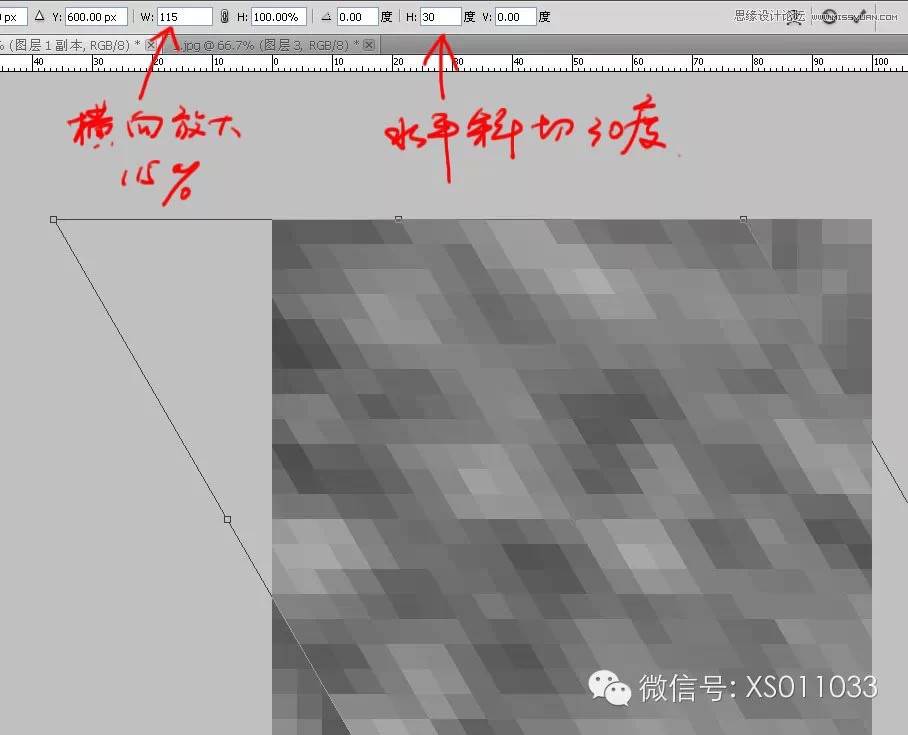Click the X position field at far left
Image resolution: width=908 pixels, height=735 pixels.
point(13,17)
